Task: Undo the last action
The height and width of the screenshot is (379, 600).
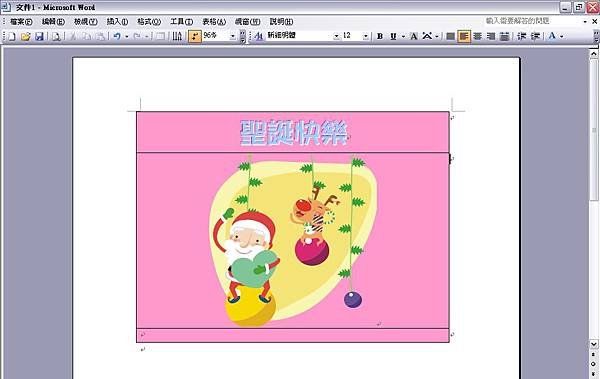Action: (117, 36)
